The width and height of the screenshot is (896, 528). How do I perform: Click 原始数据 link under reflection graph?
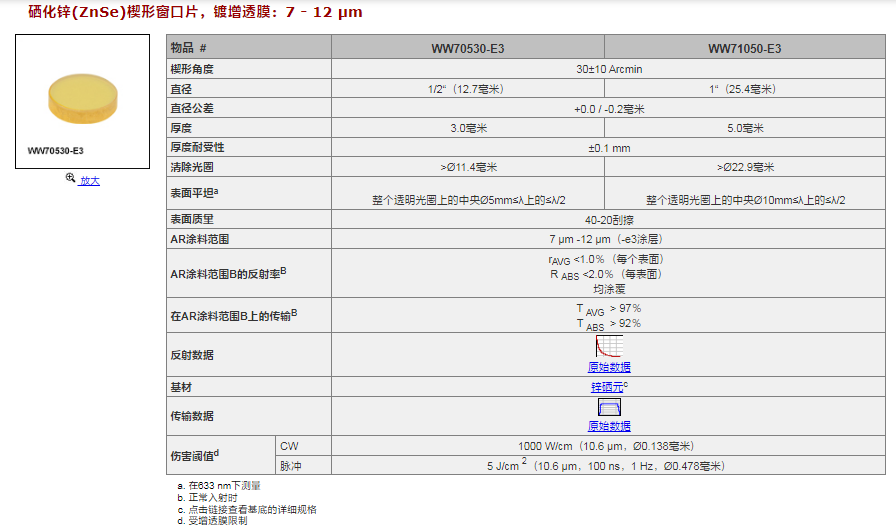(609, 368)
